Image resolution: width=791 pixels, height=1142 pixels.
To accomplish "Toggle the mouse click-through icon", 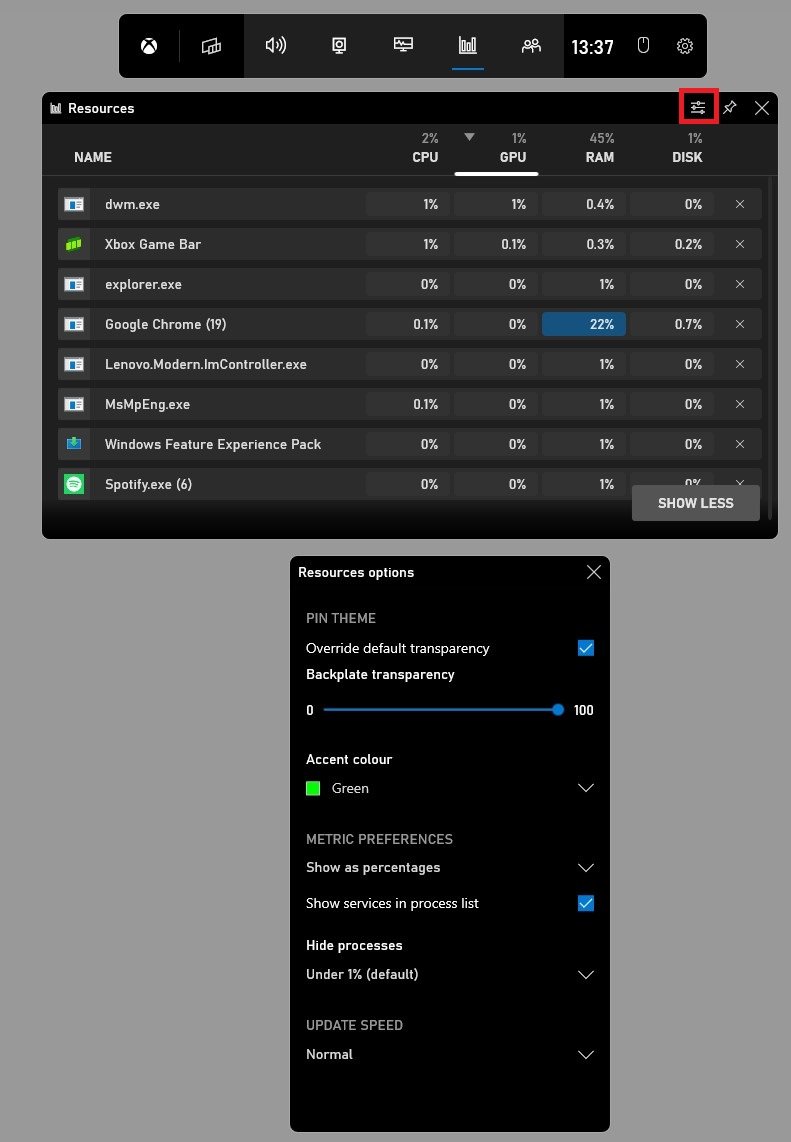I will click(x=644, y=46).
